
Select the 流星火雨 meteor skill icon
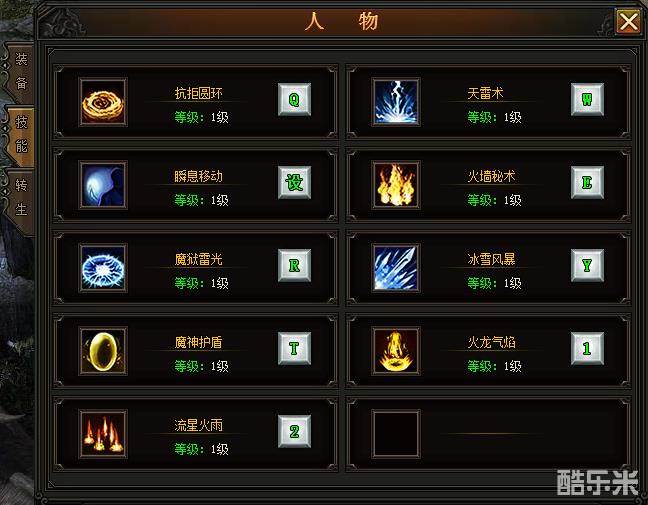tap(103, 434)
